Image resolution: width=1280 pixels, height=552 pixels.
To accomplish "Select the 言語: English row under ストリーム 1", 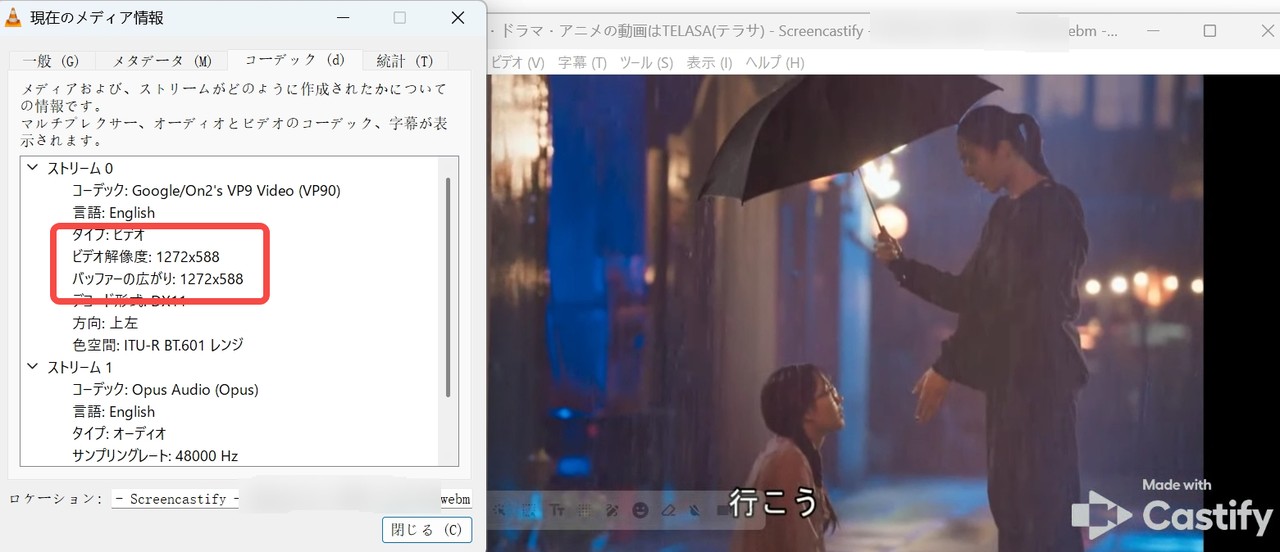I will click(113, 411).
